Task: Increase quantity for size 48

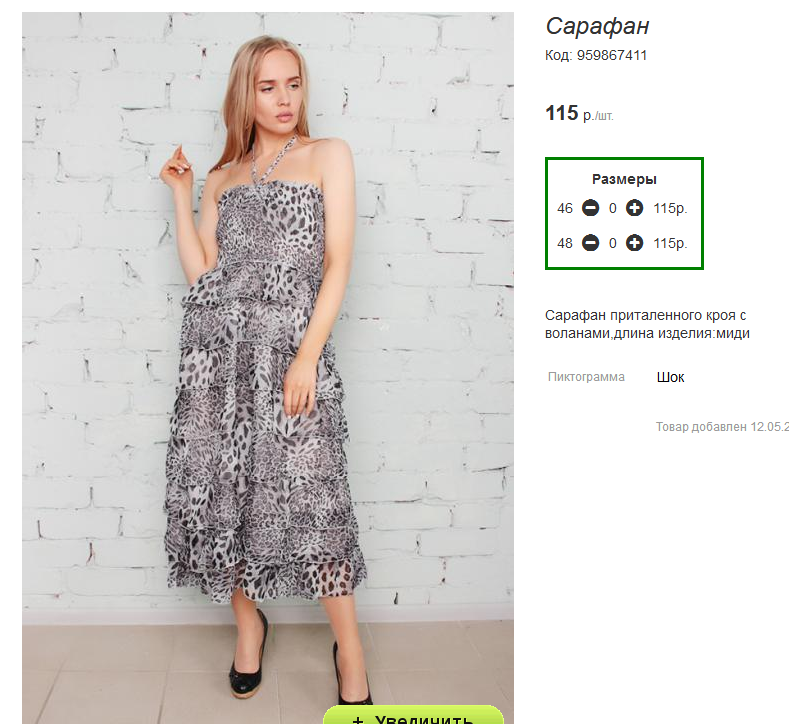Action: click(634, 243)
